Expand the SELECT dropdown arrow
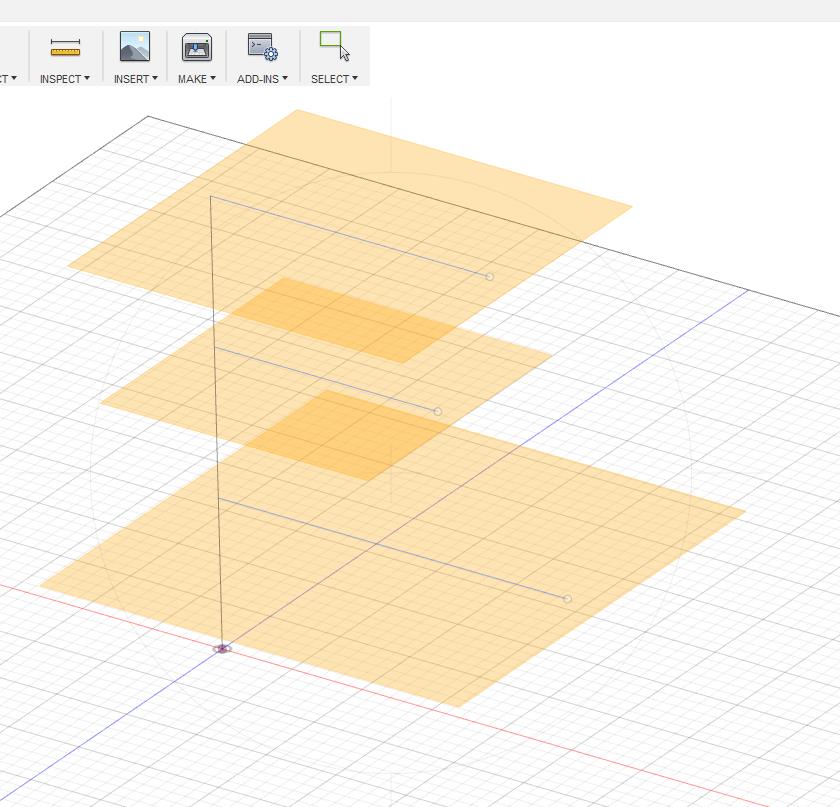 [354, 80]
